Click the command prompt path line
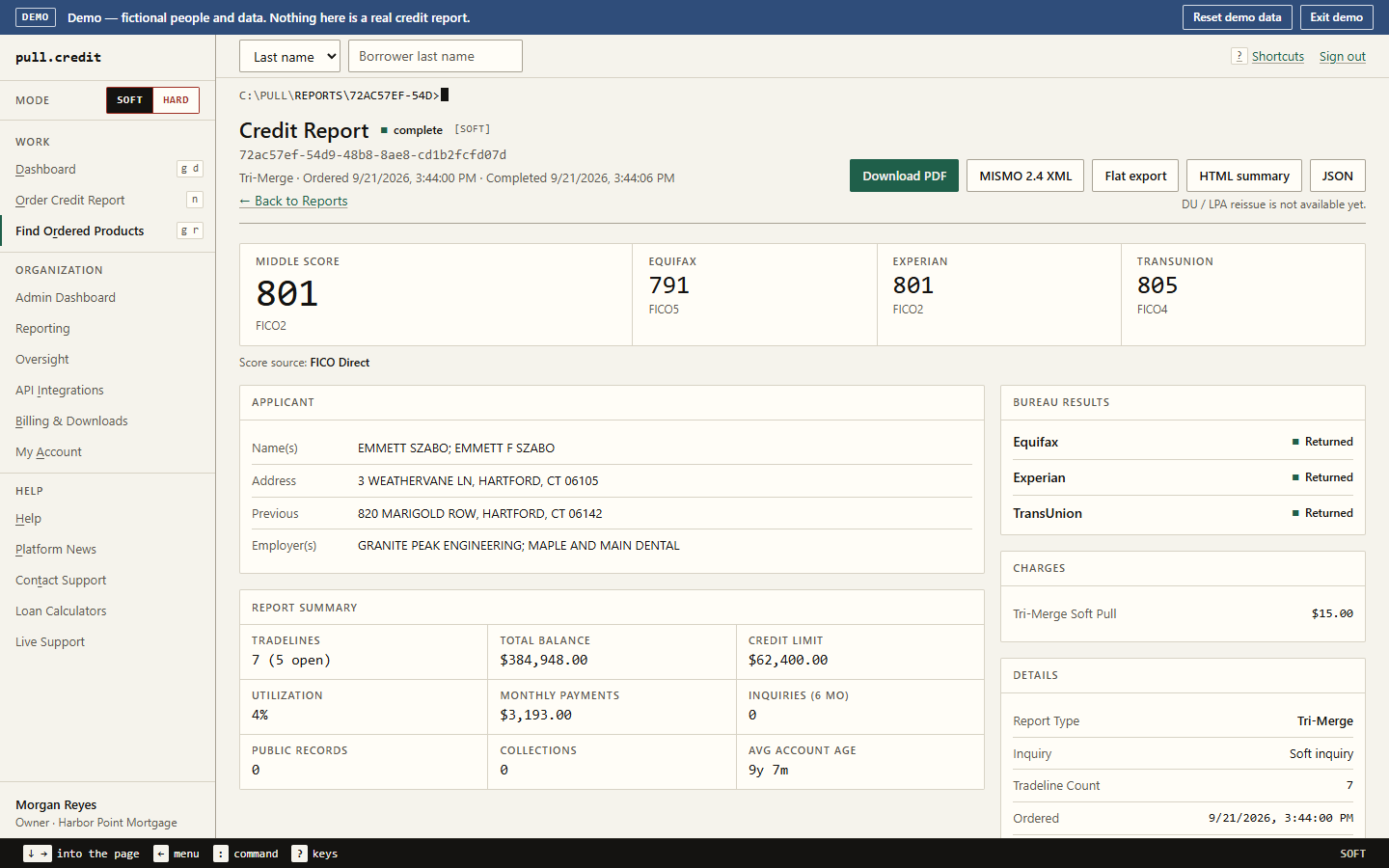This screenshot has height=868, width=1389. point(343,95)
